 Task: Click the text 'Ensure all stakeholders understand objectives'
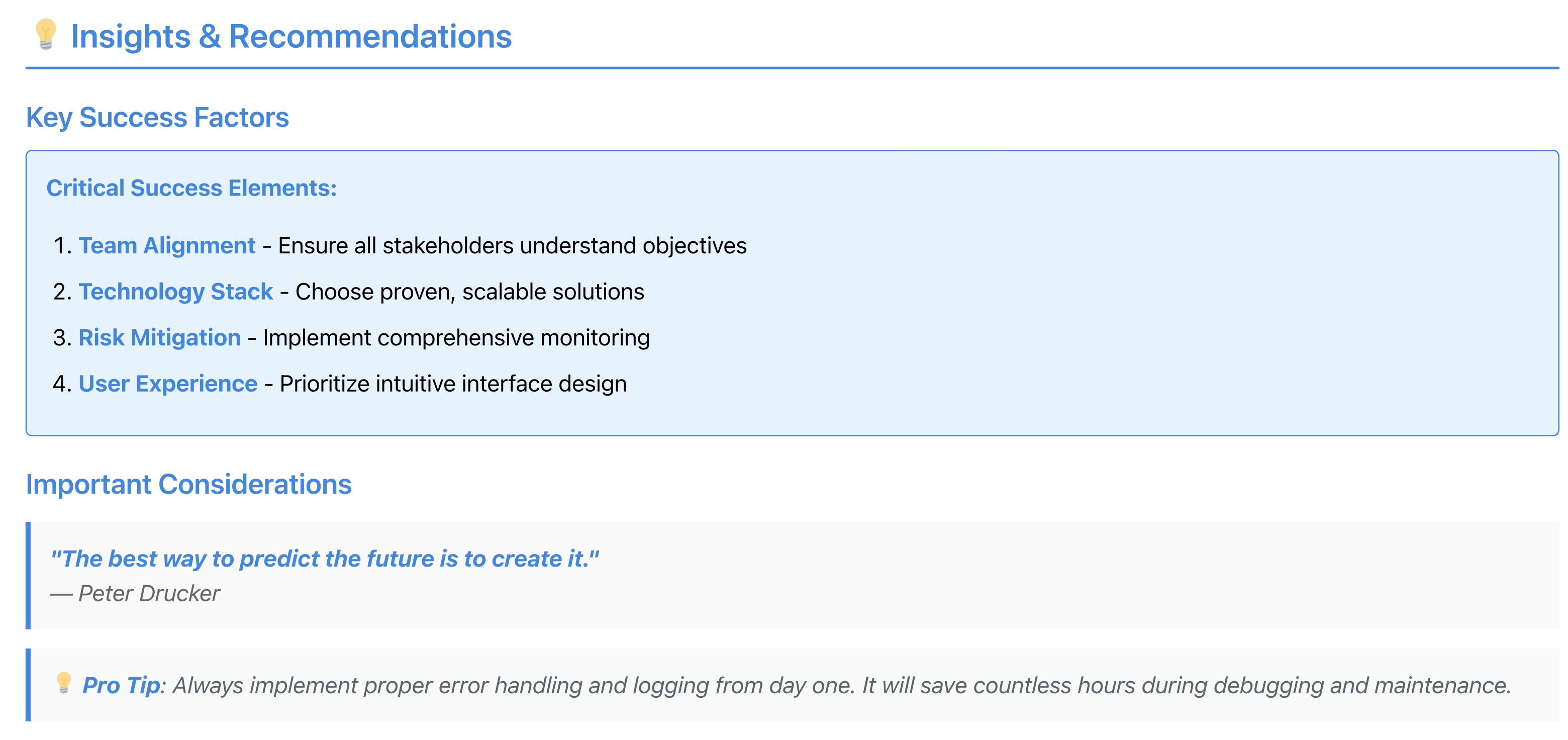click(x=512, y=245)
